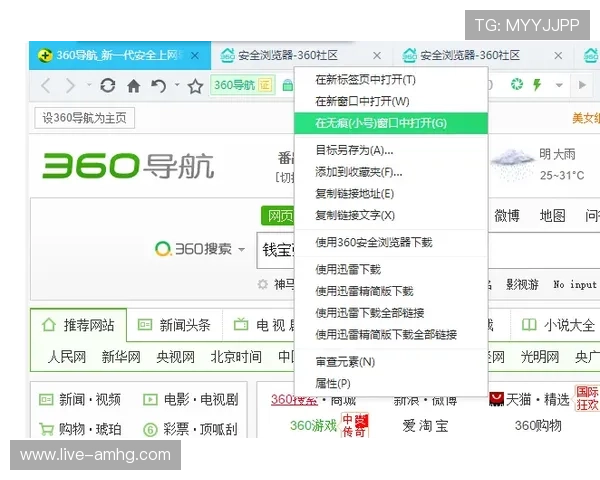Choose 在新窗口中打开(W) menu item

pyautogui.click(x=391, y=101)
